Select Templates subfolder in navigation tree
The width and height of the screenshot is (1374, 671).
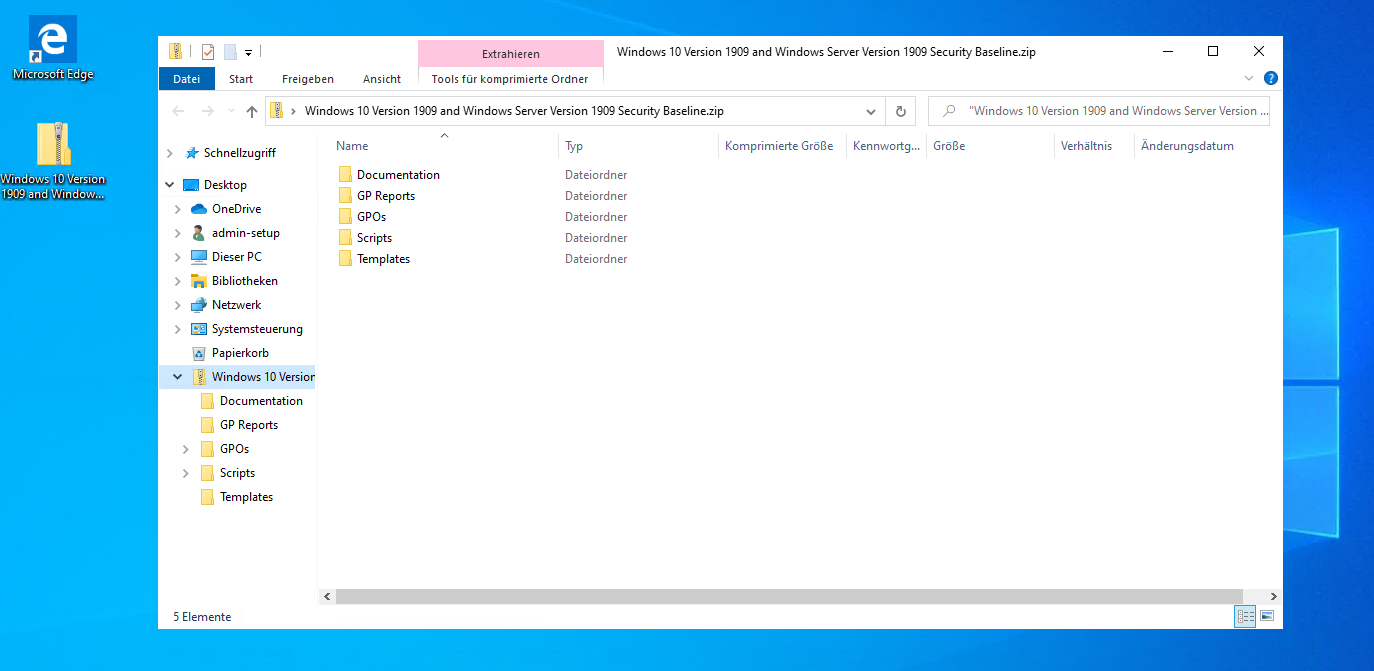(246, 497)
